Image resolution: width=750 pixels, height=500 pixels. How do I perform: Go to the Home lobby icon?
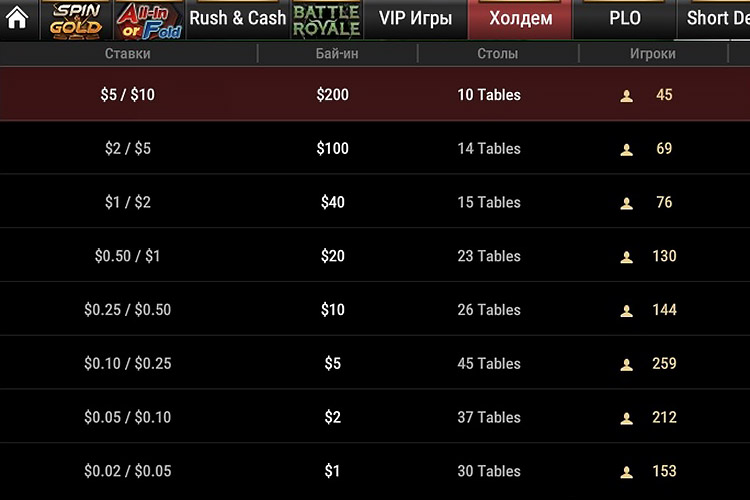pos(16,18)
